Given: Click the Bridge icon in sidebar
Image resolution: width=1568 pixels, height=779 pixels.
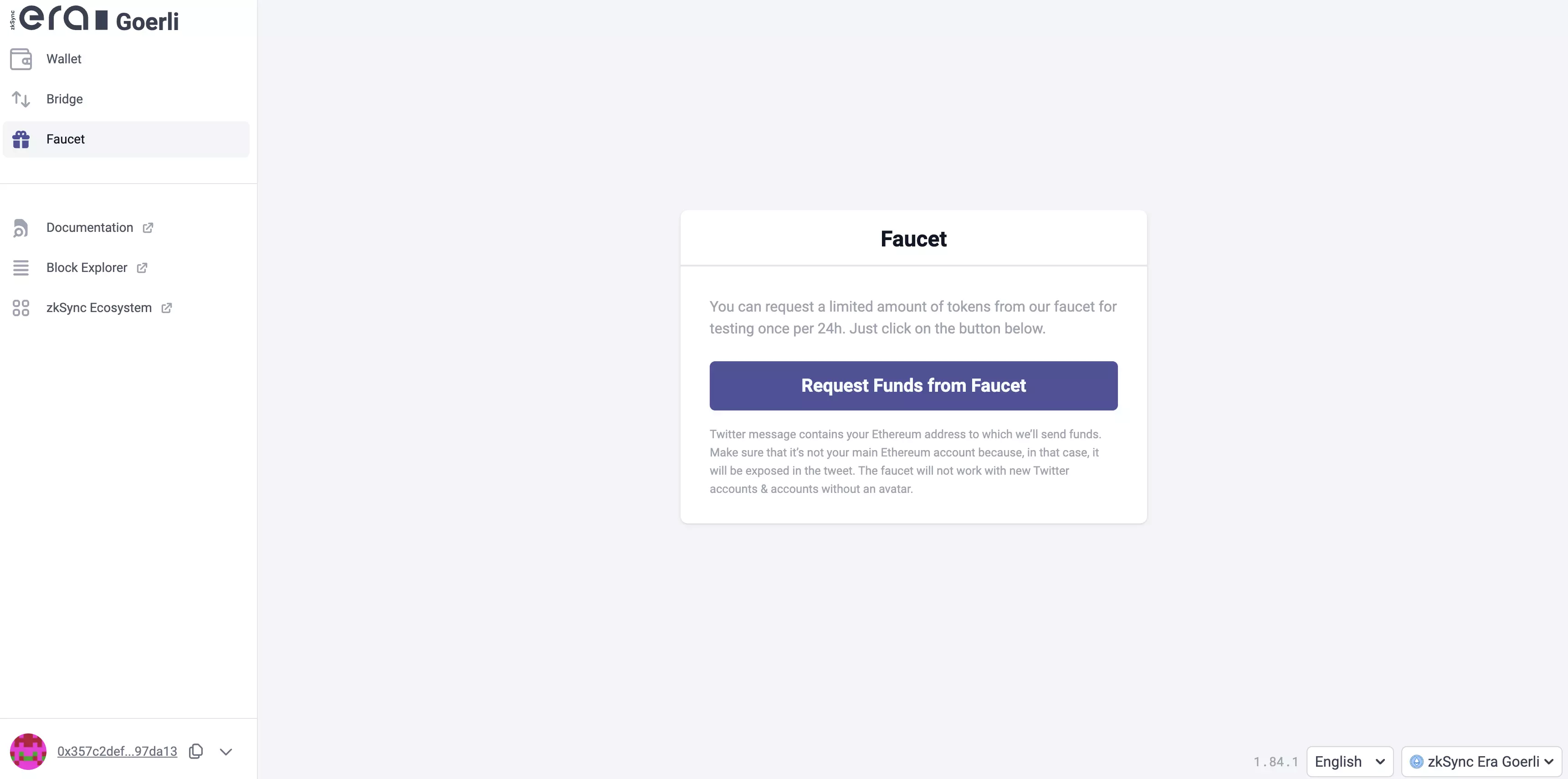Looking at the screenshot, I should tap(22, 99).
